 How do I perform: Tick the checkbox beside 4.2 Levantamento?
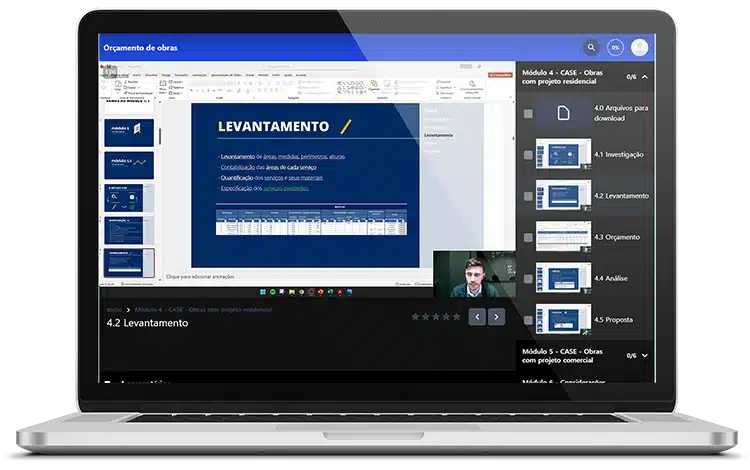tap(528, 196)
